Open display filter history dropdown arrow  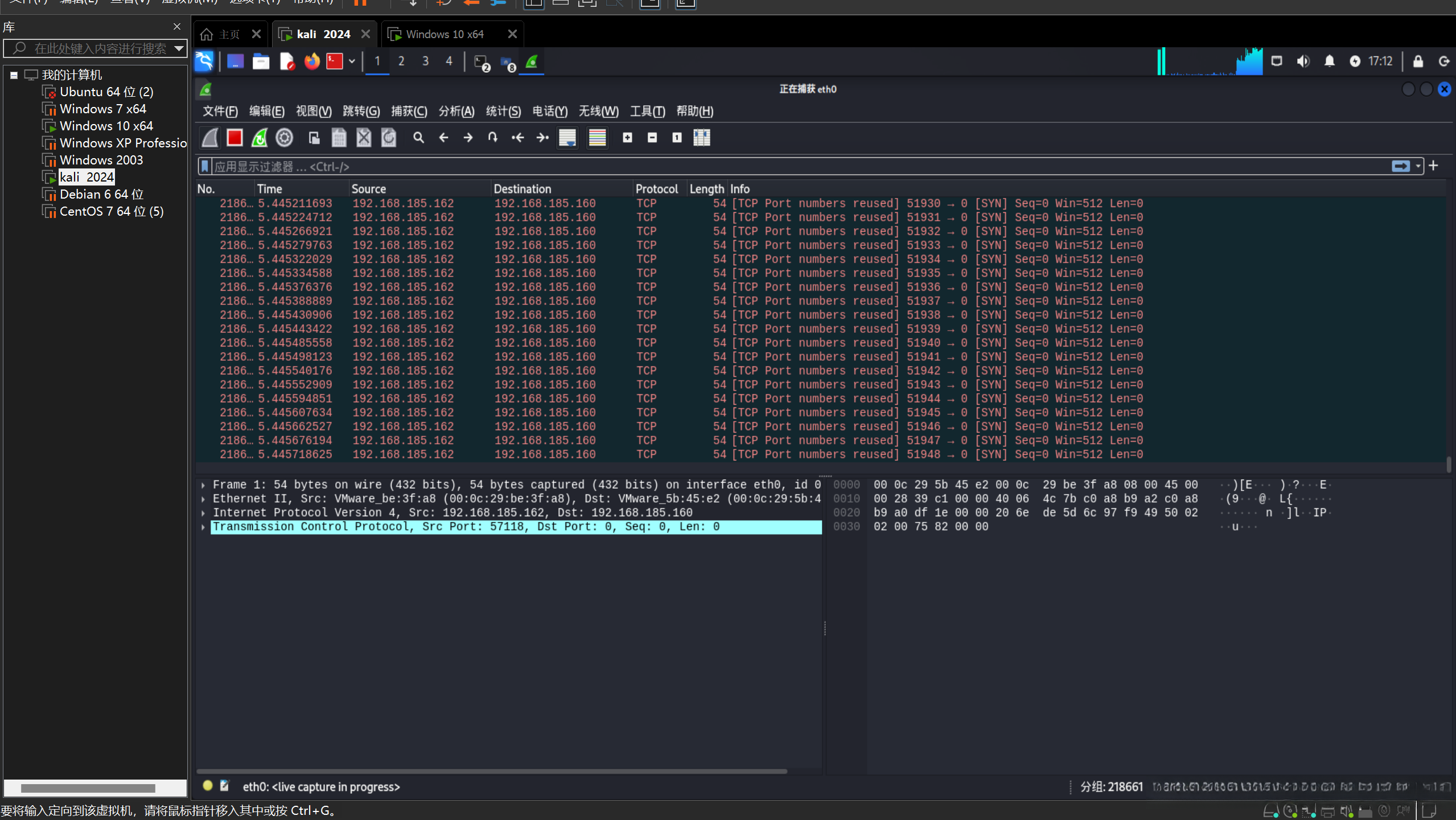click(1418, 166)
